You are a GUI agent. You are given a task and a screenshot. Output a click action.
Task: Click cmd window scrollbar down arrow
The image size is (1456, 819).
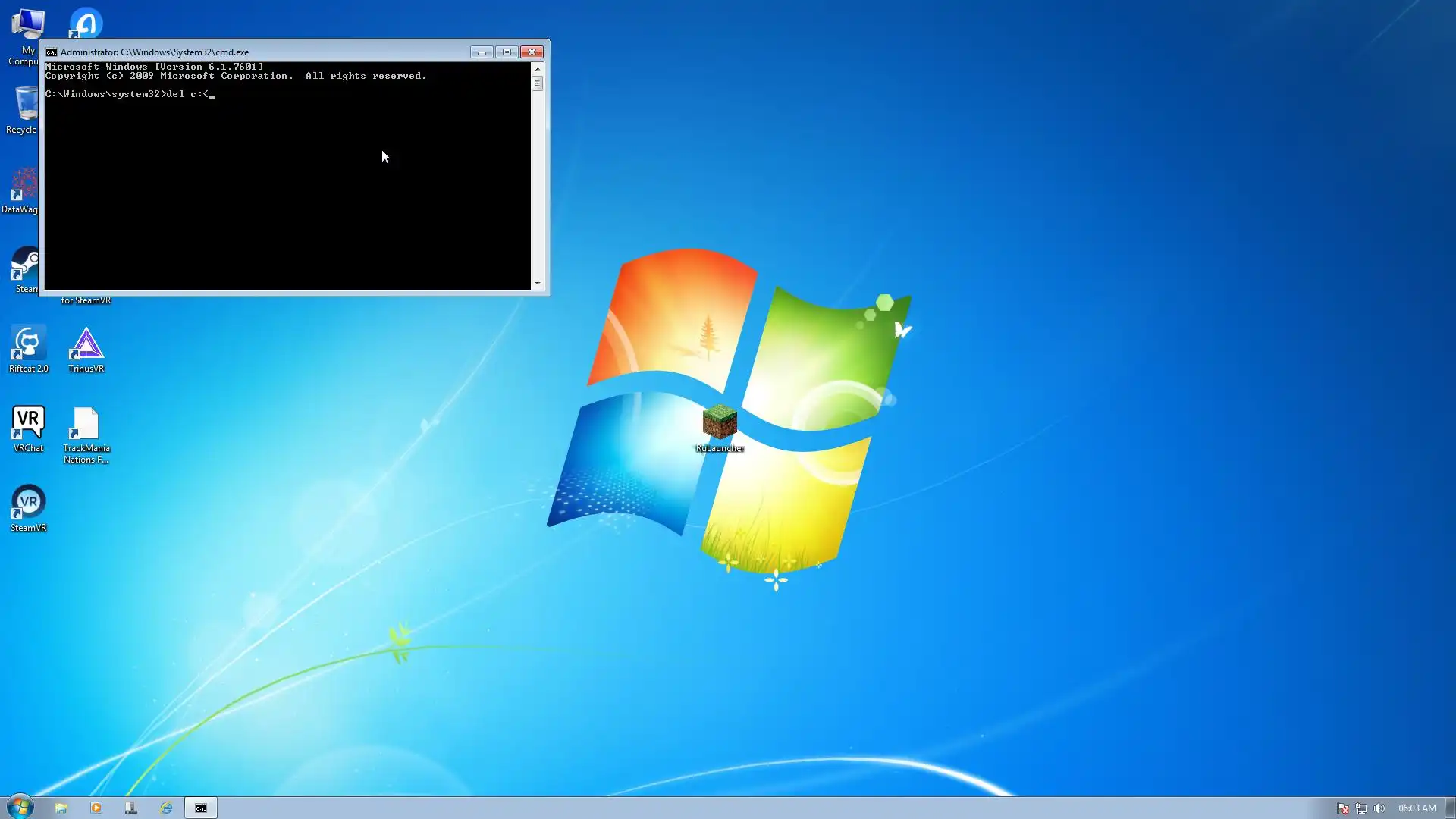(538, 284)
